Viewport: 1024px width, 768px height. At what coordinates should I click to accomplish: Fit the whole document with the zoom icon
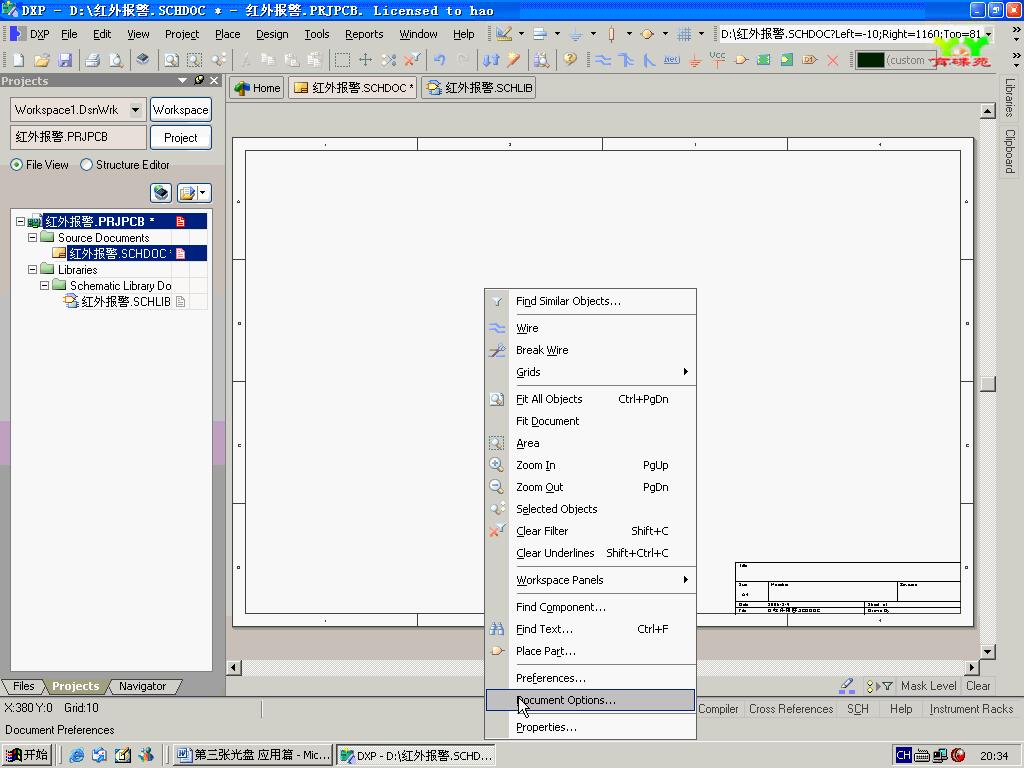pos(171,60)
